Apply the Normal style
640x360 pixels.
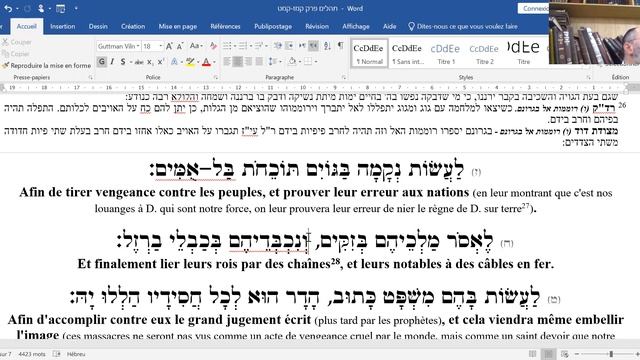(x=369, y=53)
